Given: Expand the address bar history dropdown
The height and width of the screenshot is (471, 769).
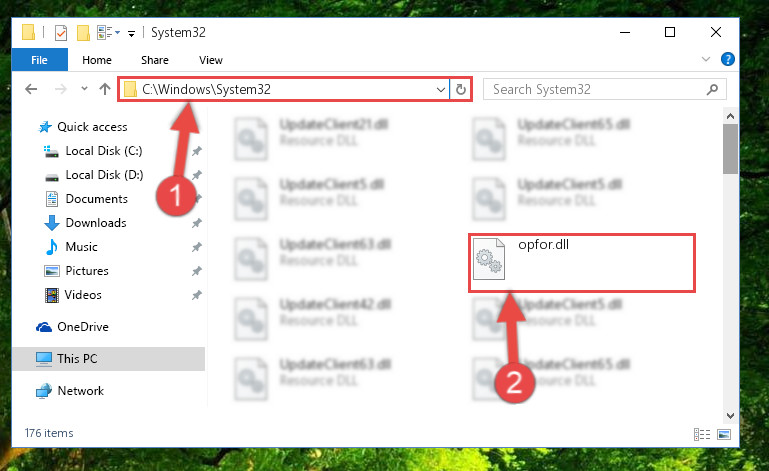Looking at the screenshot, I should 440,89.
